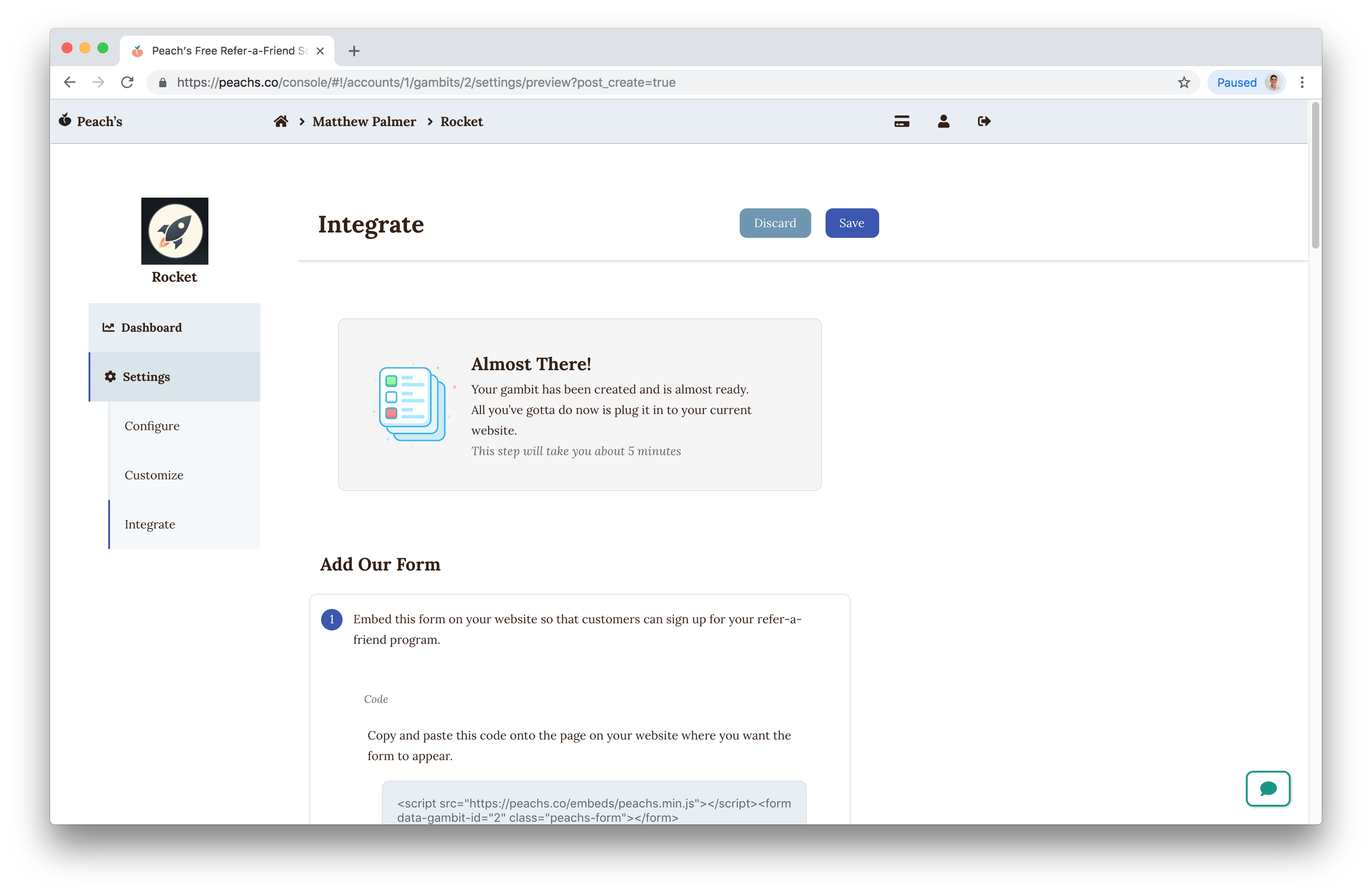The image size is (1372, 896).
Task: Open billing via credit card icon
Action: pos(902,122)
